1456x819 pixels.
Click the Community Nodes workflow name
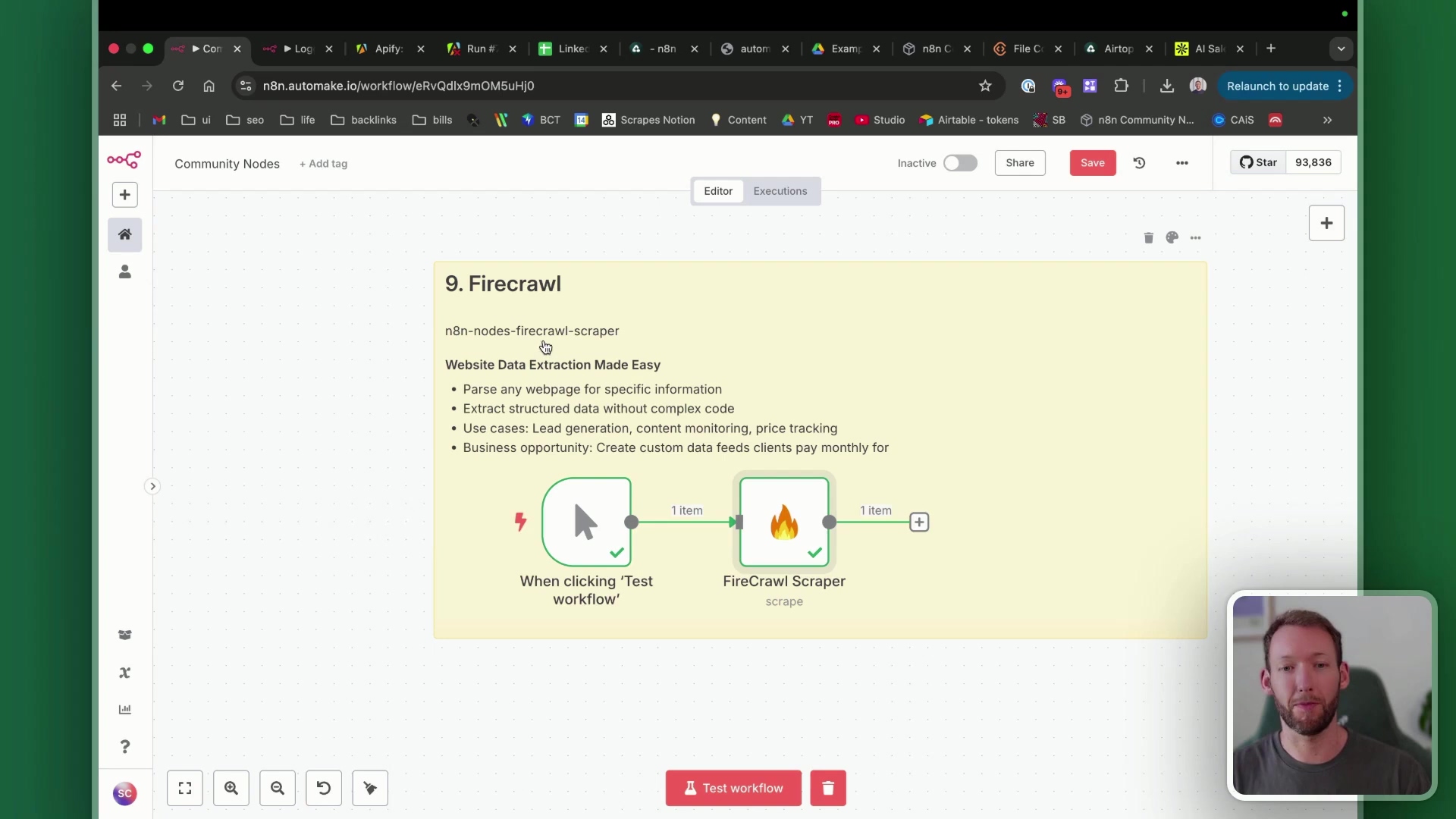tap(227, 164)
